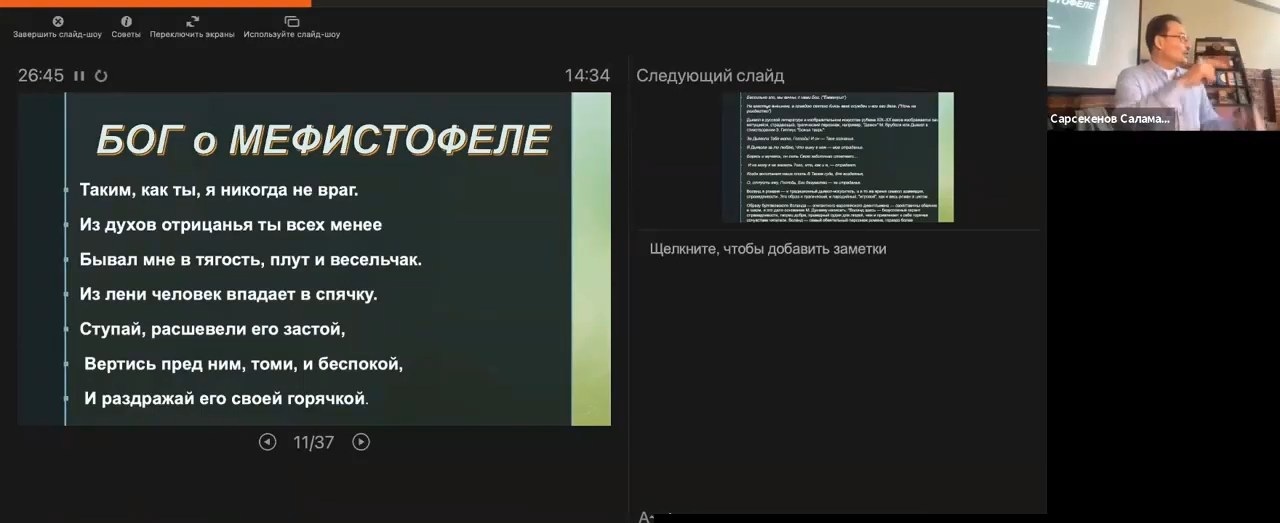This screenshot has width=1280, height=523.
Task: Click the Используйте слайд-шоу icon
Action: [x=292, y=22]
